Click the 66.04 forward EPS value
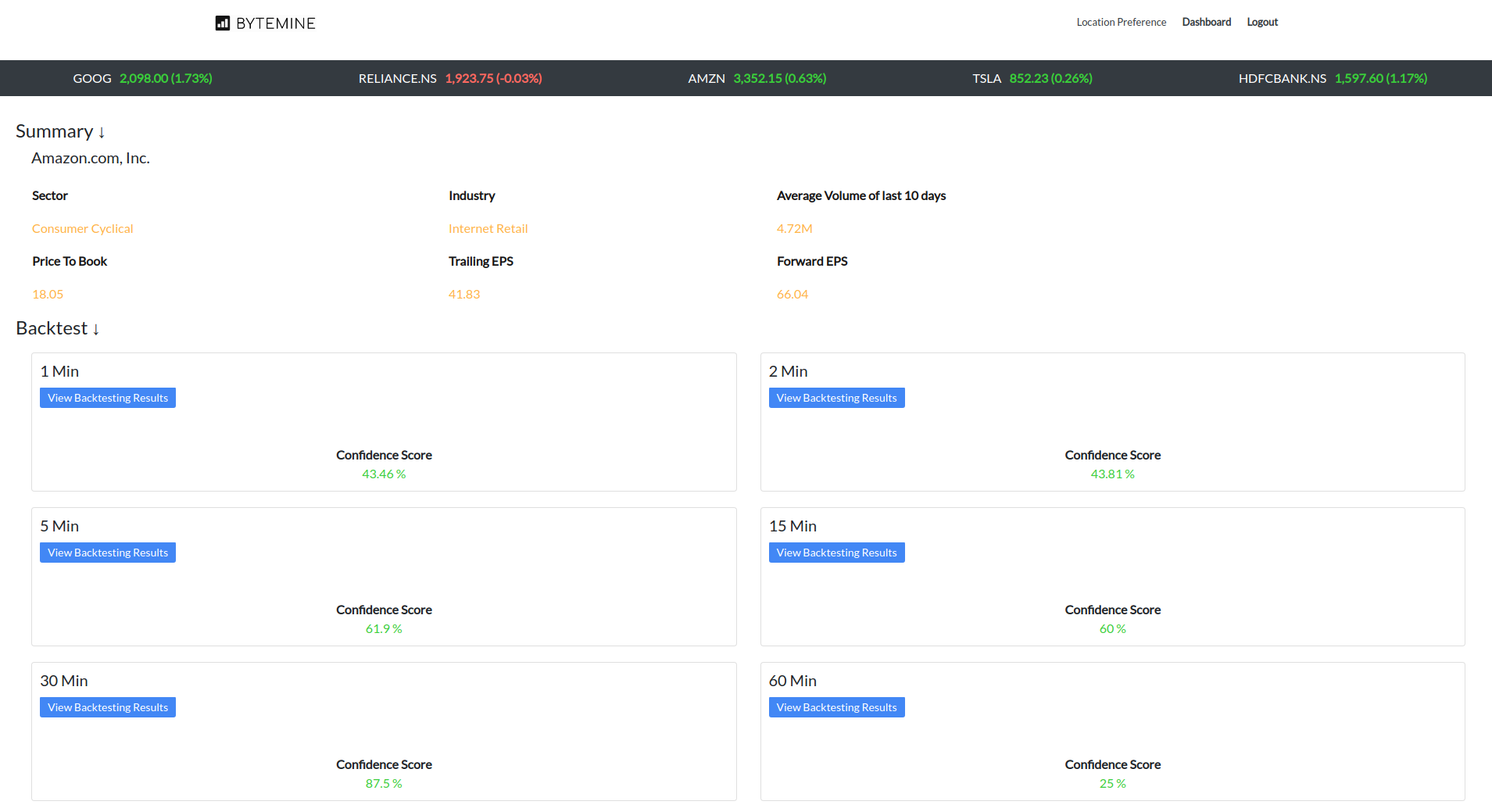The image size is (1492, 812). pos(793,294)
